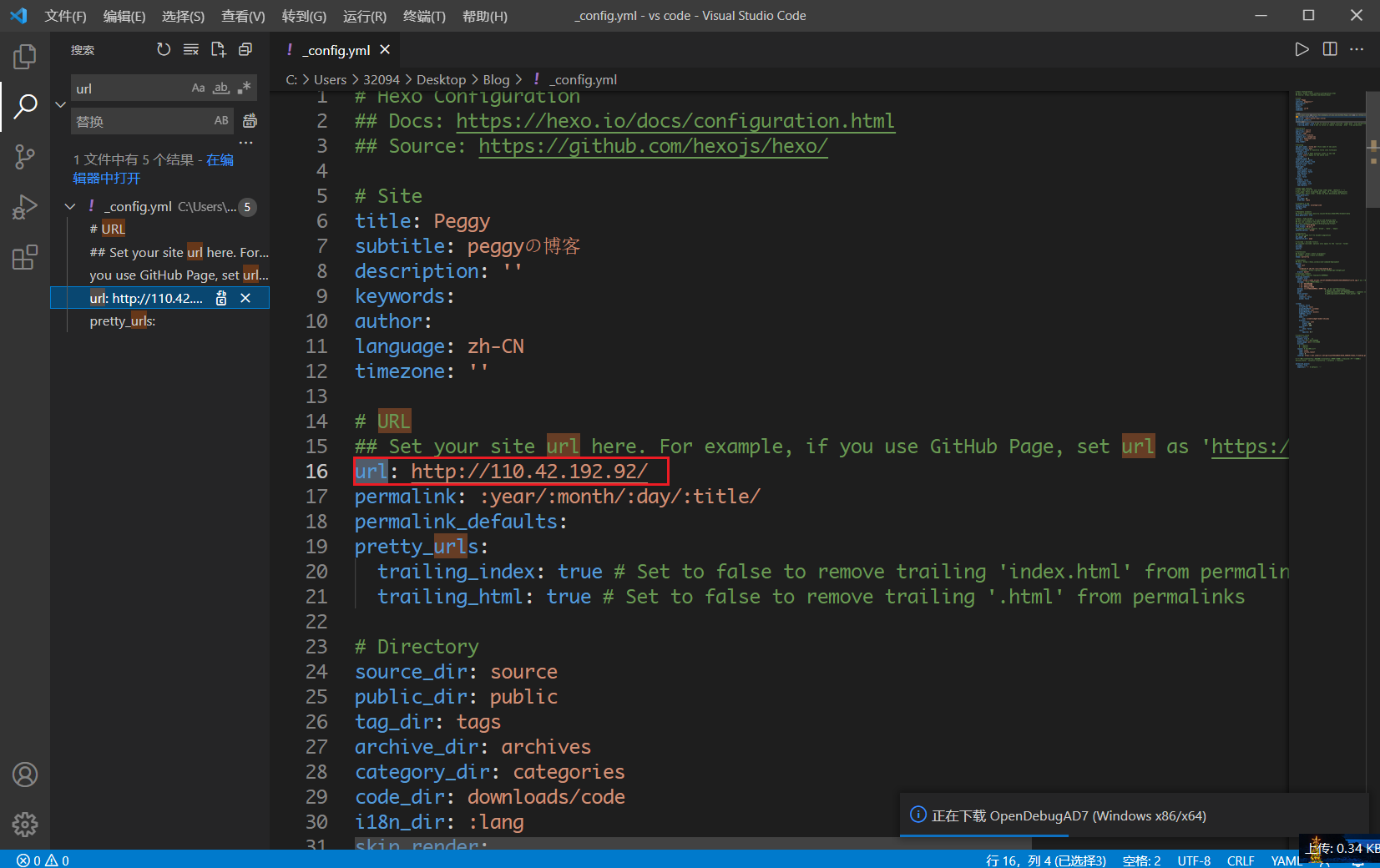Image resolution: width=1380 pixels, height=868 pixels.
Task: Toggle Match Whole Word in the search box
Action: 221,88
